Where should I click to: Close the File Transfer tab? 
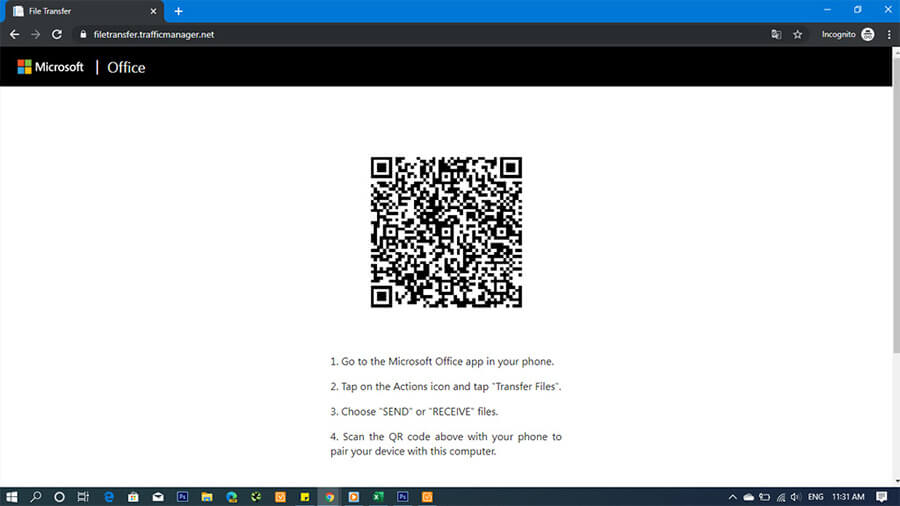tap(156, 11)
